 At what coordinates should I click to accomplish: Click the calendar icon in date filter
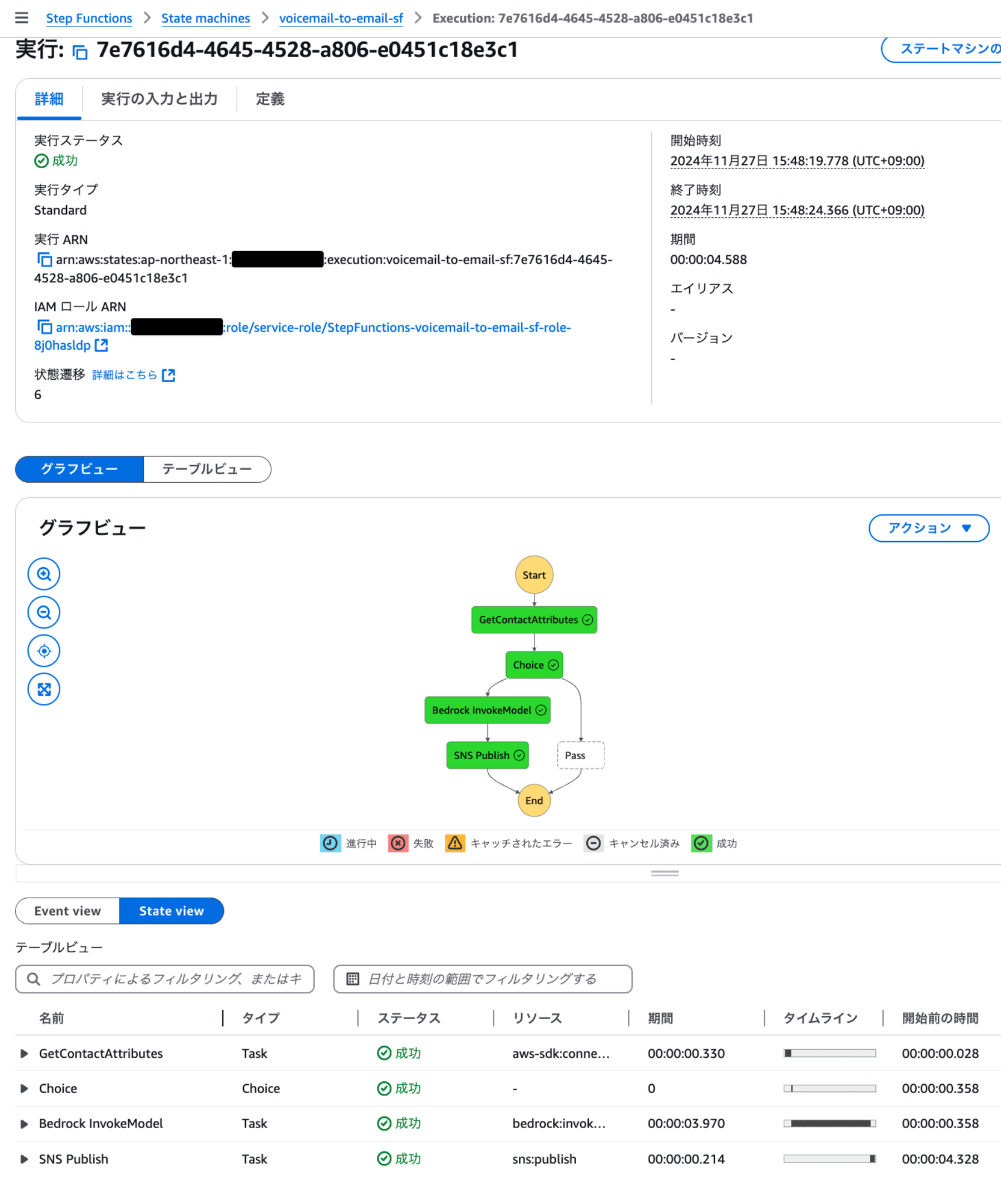[353, 979]
